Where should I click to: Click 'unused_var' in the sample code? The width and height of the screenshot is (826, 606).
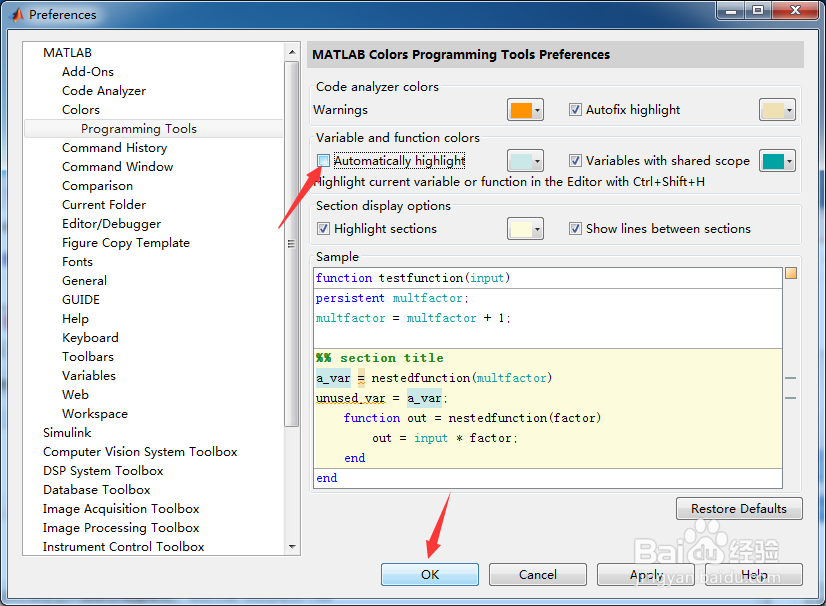point(350,398)
